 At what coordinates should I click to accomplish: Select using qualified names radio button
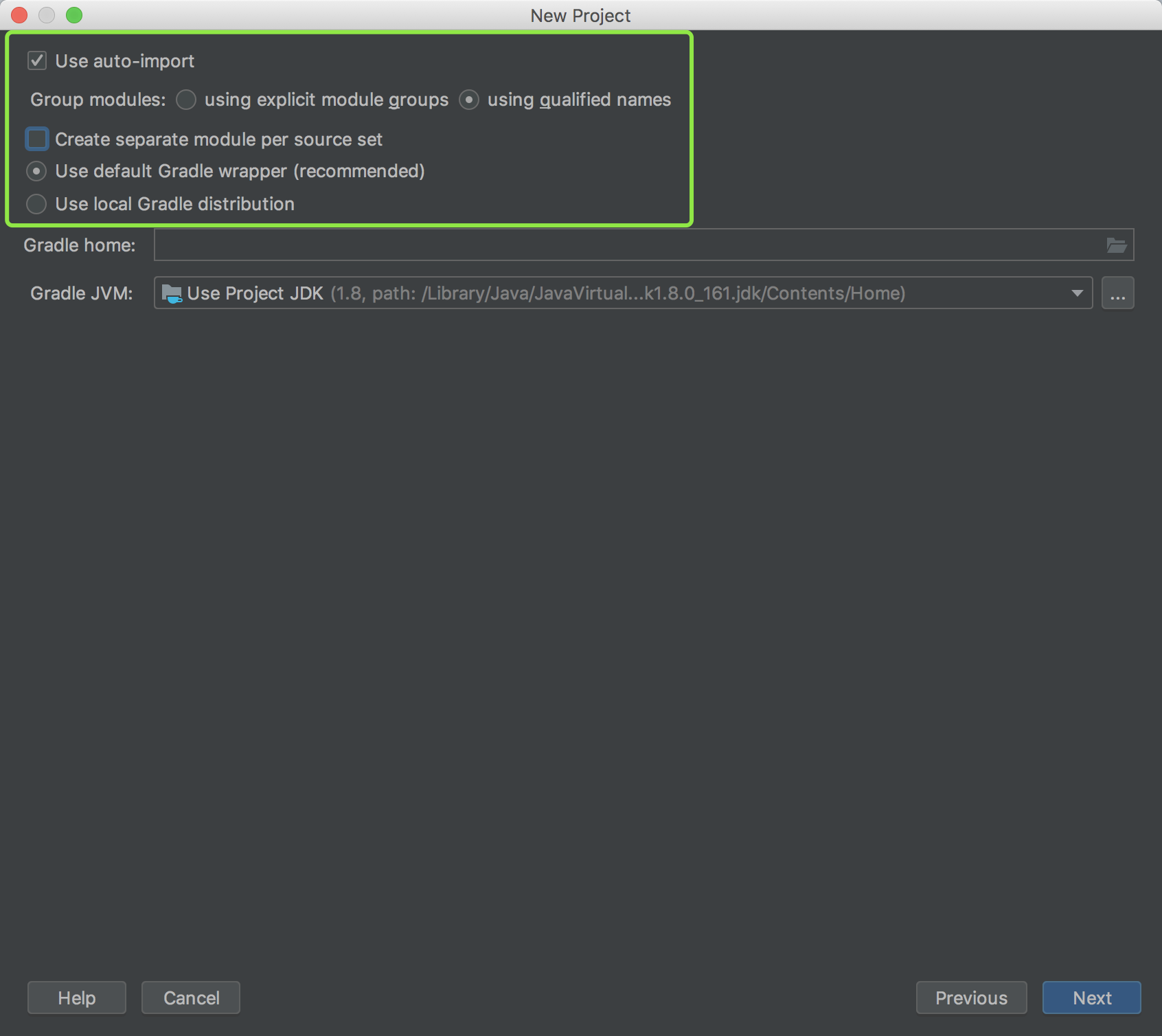[x=469, y=100]
